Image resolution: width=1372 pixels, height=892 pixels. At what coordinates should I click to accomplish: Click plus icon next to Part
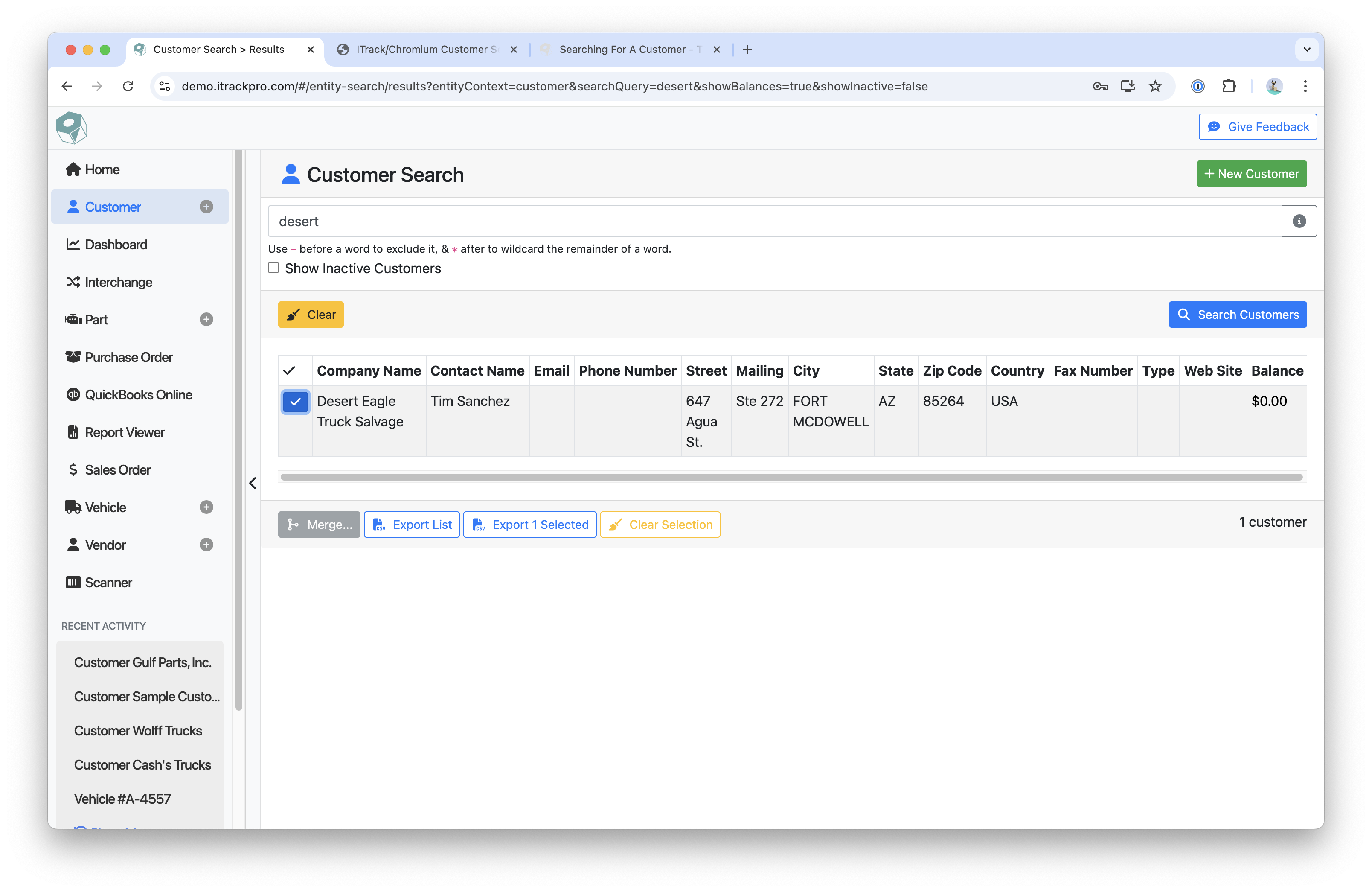[x=206, y=319]
